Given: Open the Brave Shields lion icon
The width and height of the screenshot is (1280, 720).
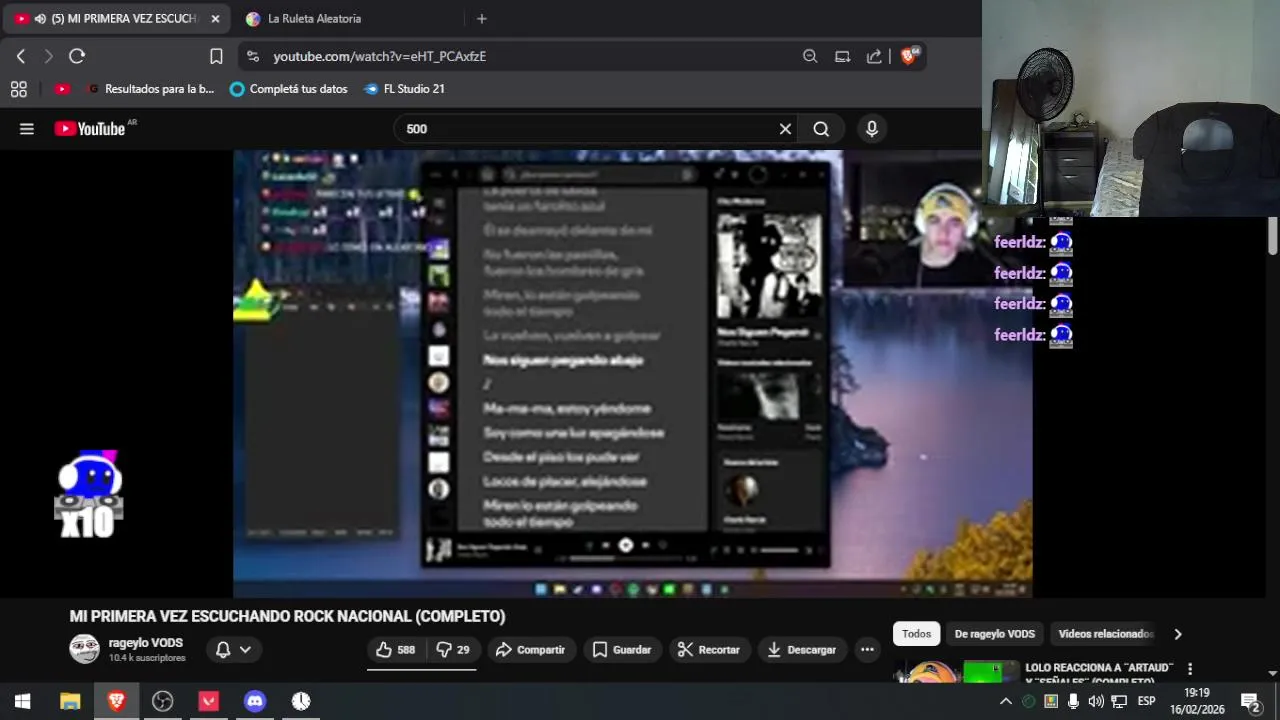Looking at the screenshot, I should point(909,56).
